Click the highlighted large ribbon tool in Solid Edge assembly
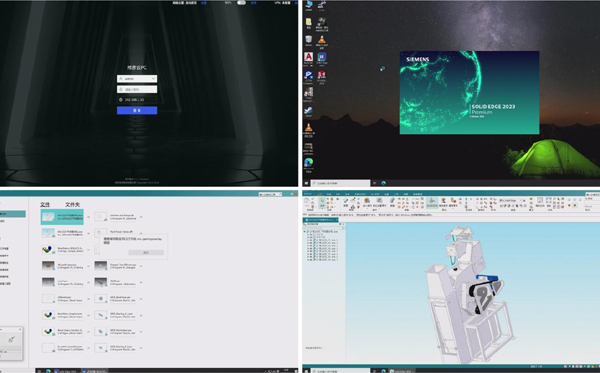Screen dimensions: 600x373 tap(432, 202)
